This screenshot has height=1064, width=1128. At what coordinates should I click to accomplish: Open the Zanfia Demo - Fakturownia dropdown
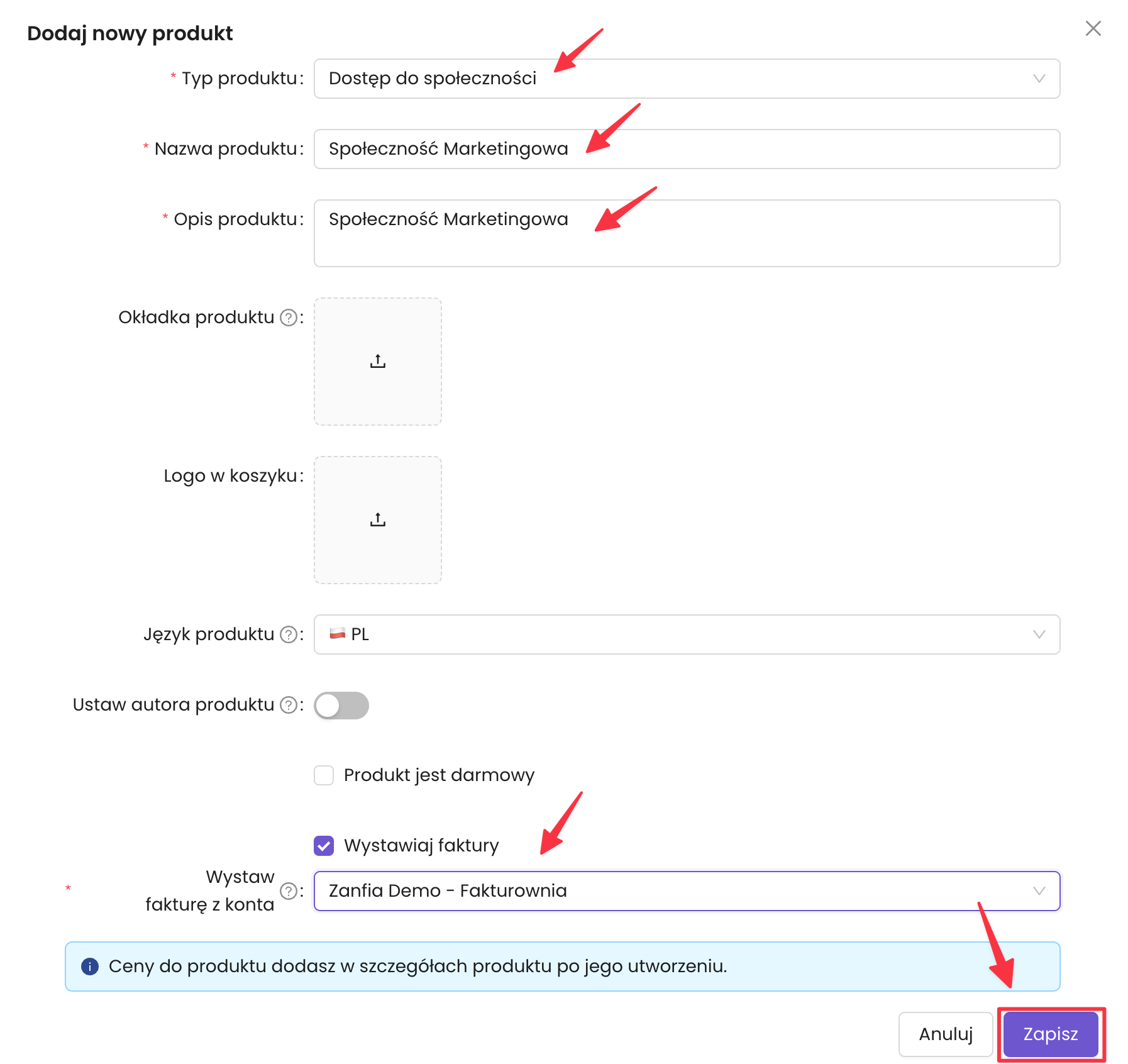point(687,891)
